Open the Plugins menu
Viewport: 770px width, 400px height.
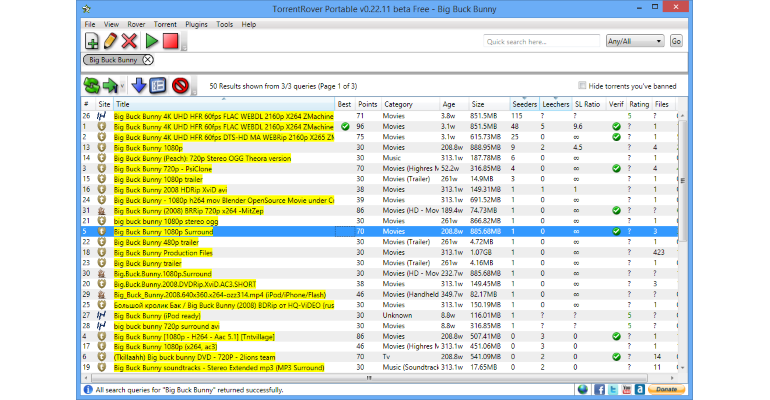click(x=196, y=24)
